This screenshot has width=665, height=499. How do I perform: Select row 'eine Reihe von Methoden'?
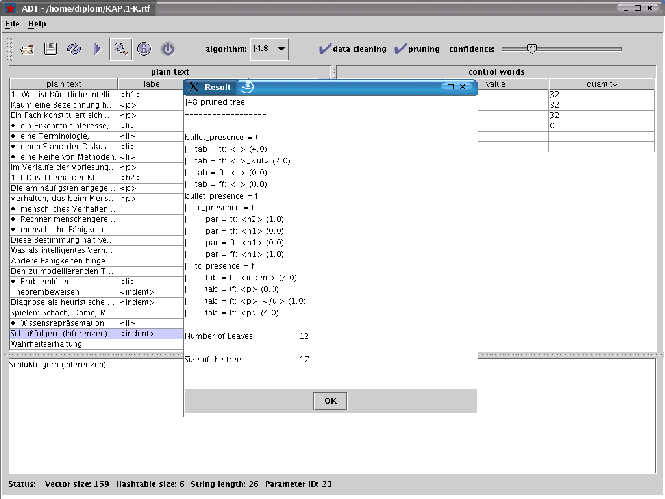coord(97,157)
